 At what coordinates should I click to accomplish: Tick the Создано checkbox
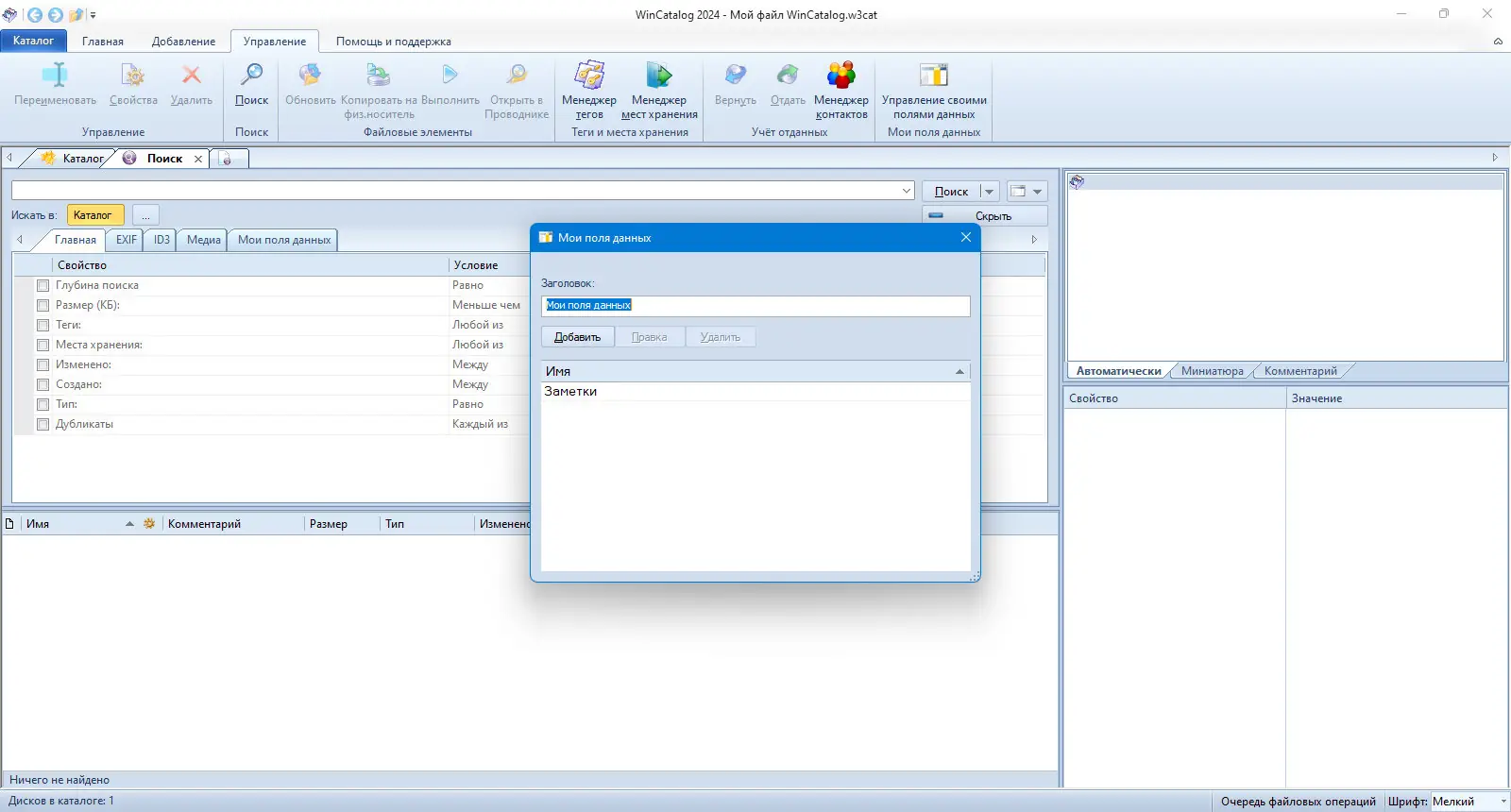click(x=42, y=384)
